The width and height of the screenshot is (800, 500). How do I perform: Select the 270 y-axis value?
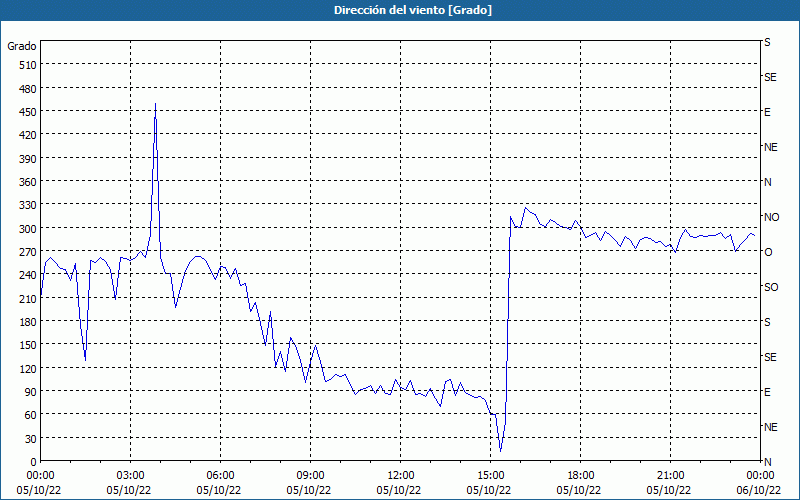[29, 252]
